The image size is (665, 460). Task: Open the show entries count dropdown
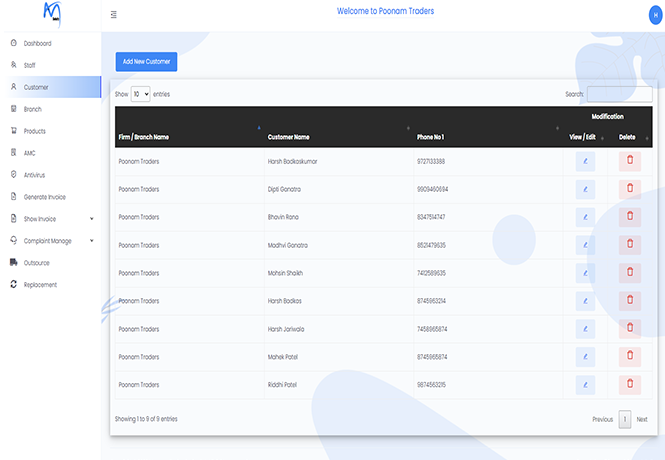click(140, 94)
